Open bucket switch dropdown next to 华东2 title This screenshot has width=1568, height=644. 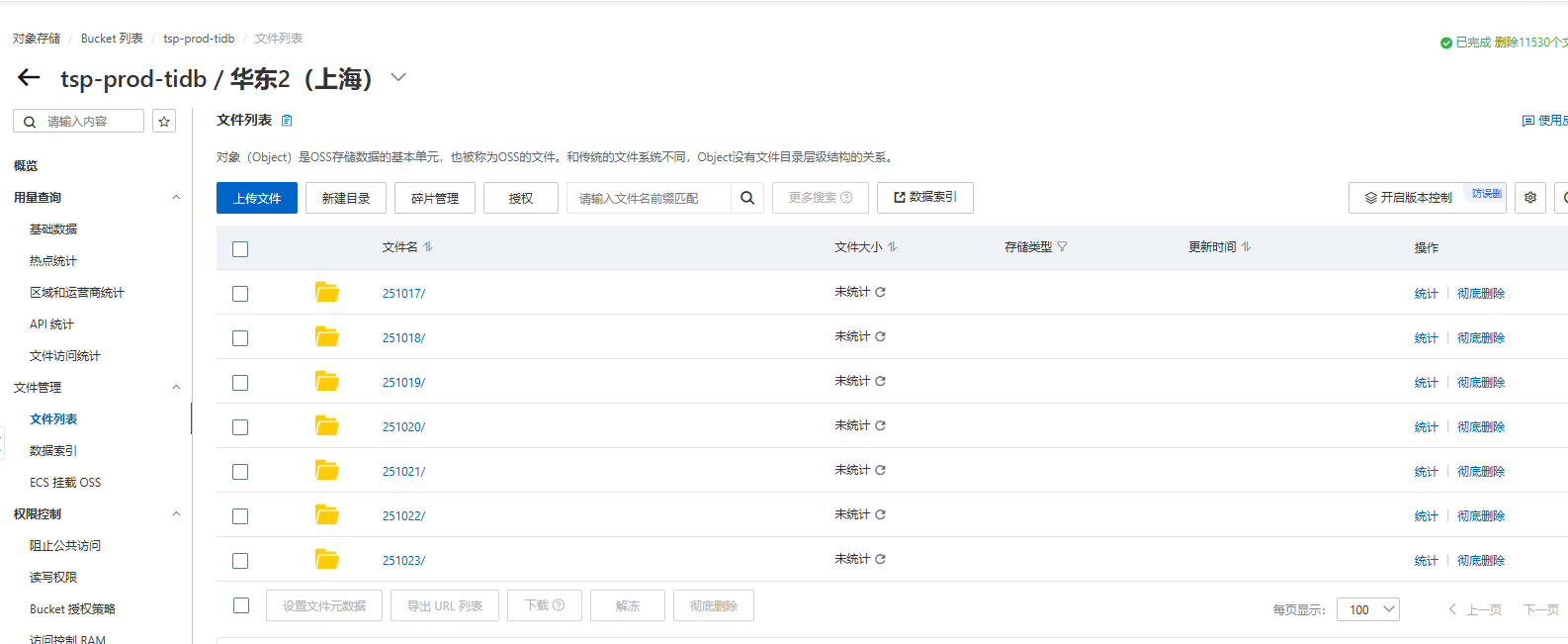(398, 77)
